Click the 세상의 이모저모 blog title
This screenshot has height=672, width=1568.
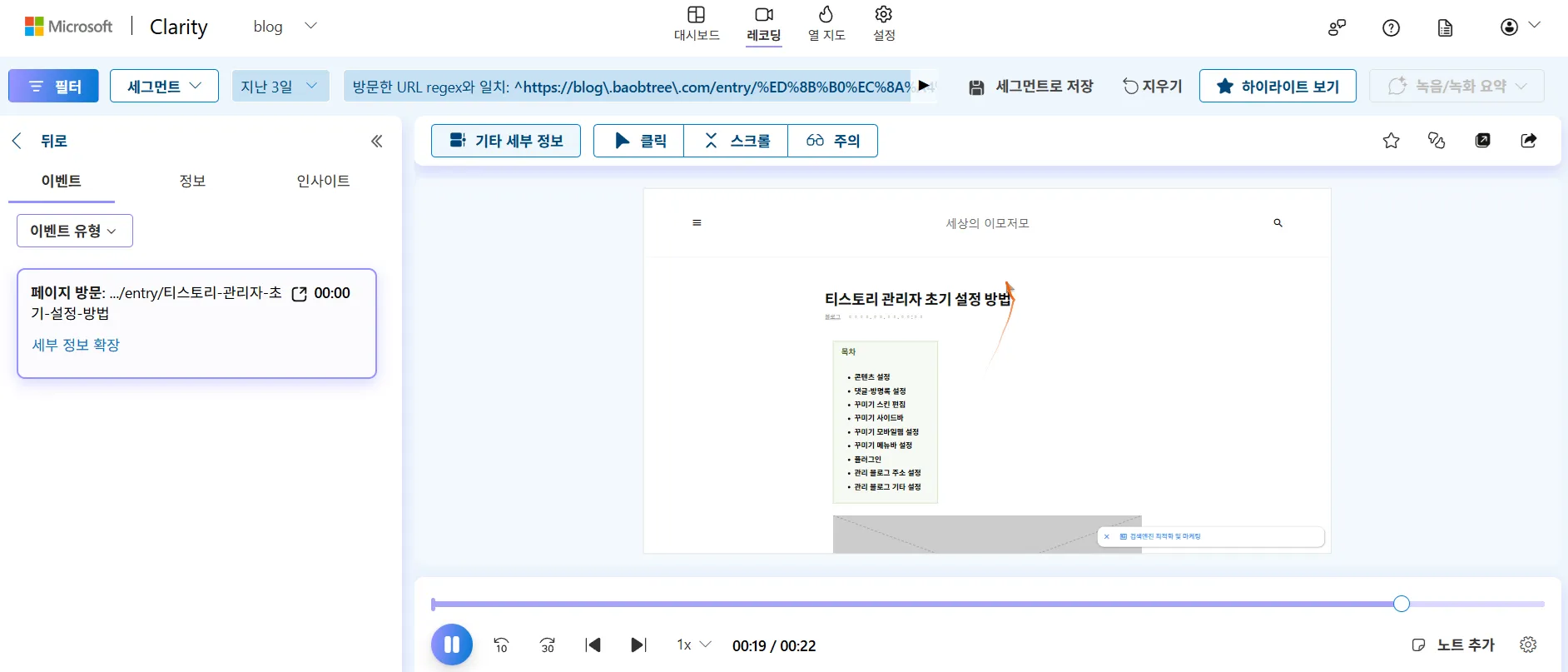pyautogui.click(x=987, y=223)
